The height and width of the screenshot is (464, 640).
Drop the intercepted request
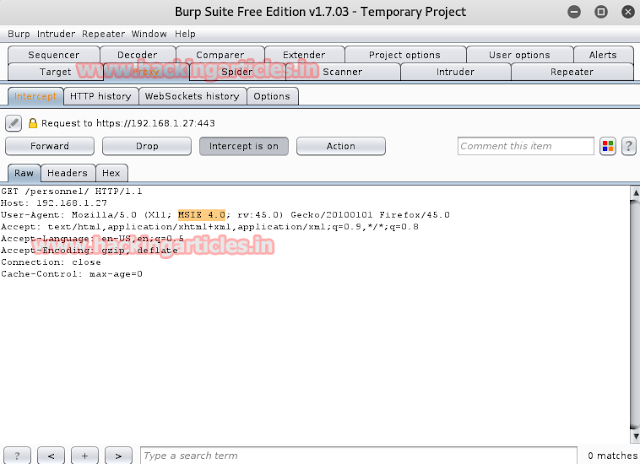(x=147, y=146)
